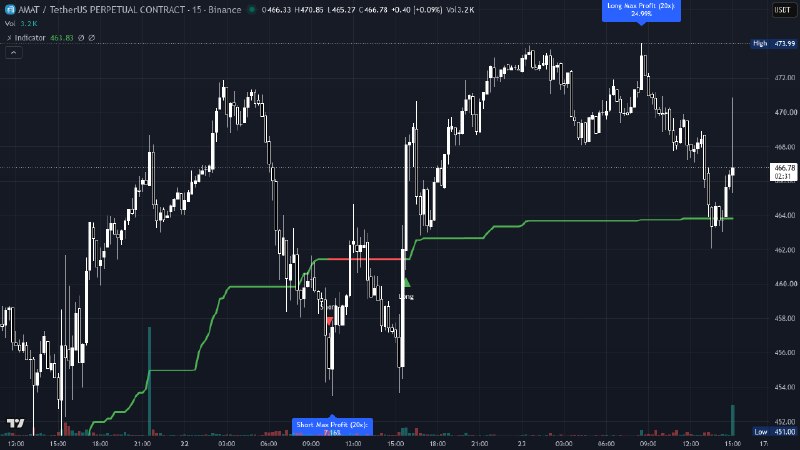Click the green market status dot
Viewport: 800px width, 450px height.
[x=252, y=10]
